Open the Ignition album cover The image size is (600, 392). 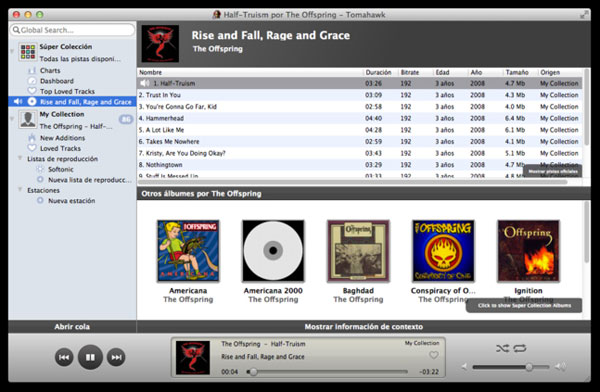click(x=528, y=251)
